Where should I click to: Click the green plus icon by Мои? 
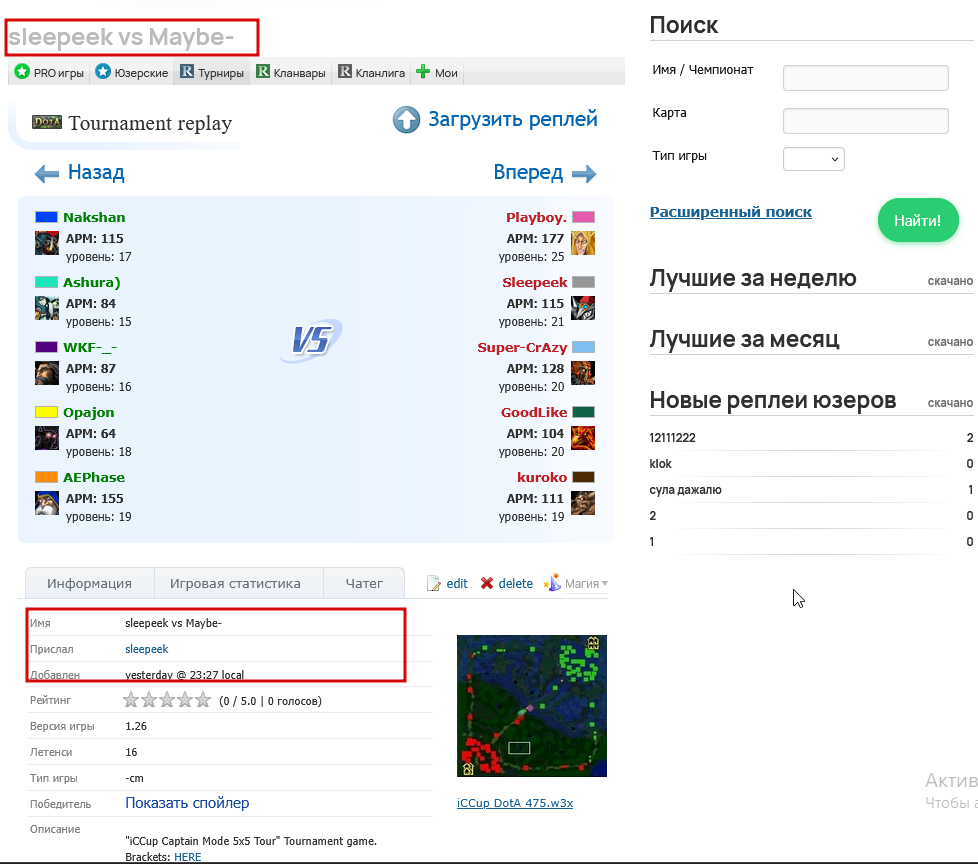(423, 72)
